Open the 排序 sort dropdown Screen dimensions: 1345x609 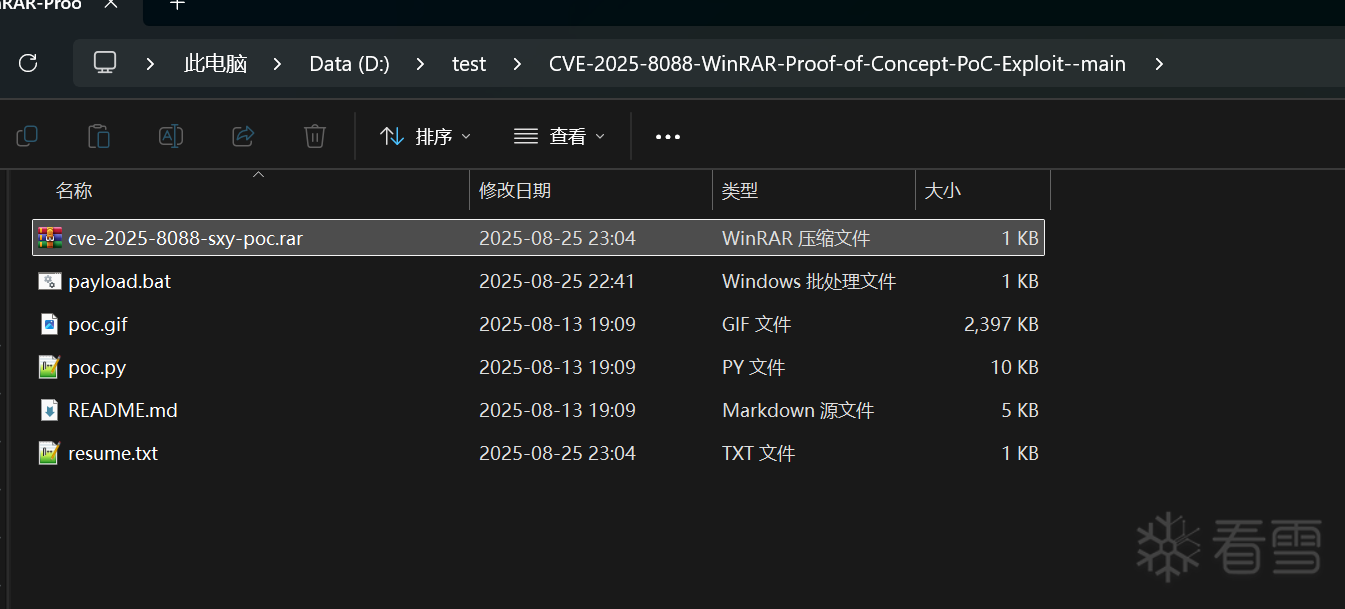click(x=425, y=136)
